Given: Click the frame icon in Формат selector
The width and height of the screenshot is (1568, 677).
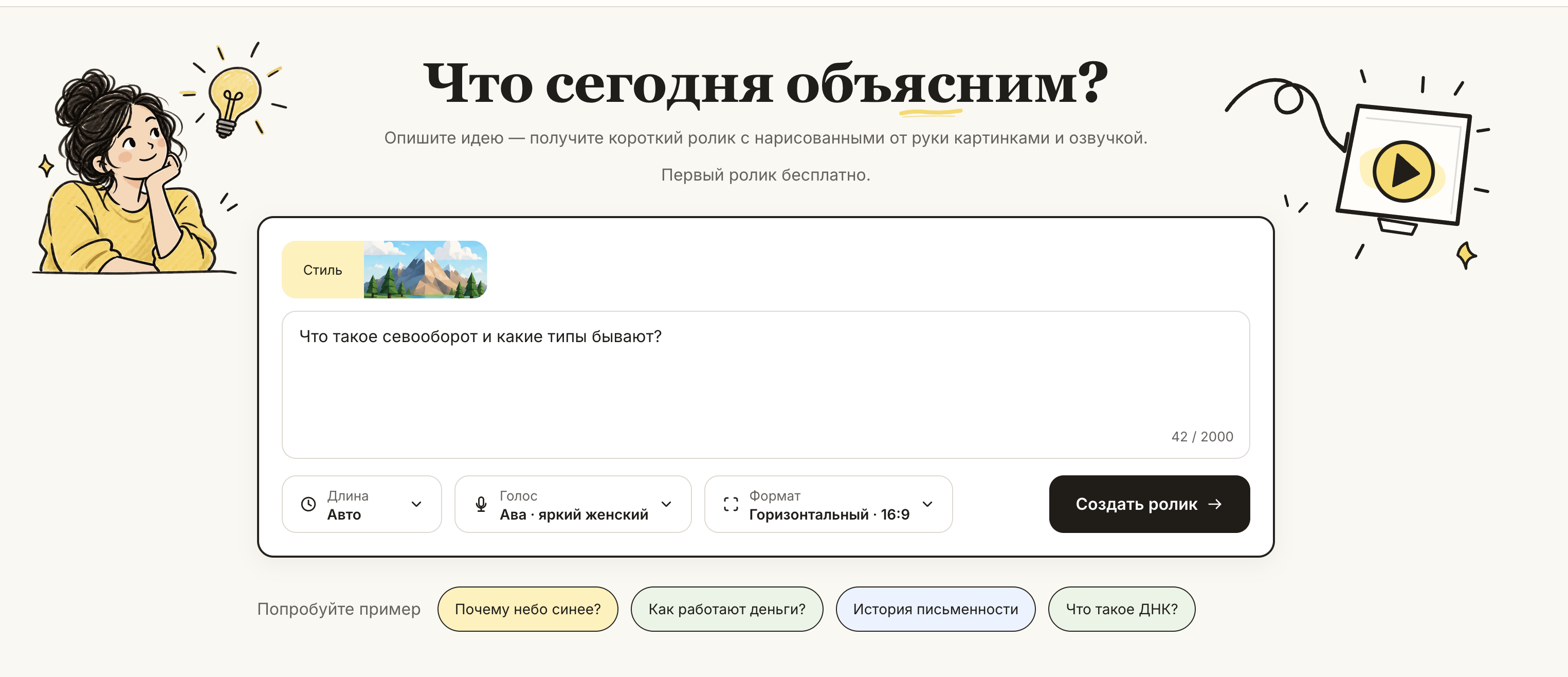Looking at the screenshot, I should pyautogui.click(x=731, y=504).
